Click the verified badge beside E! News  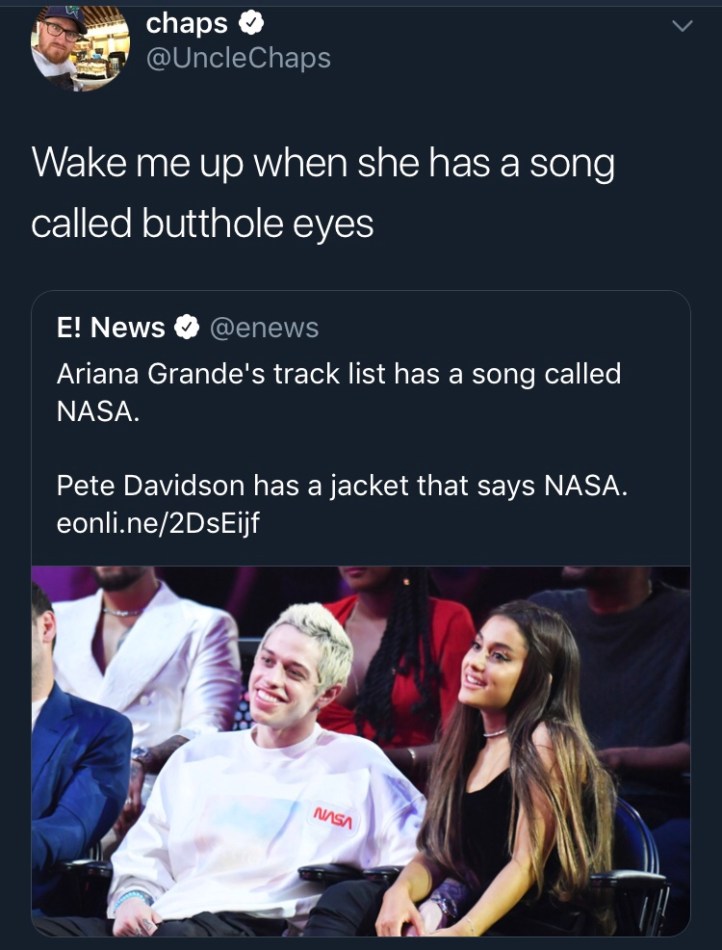(x=187, y=328)
